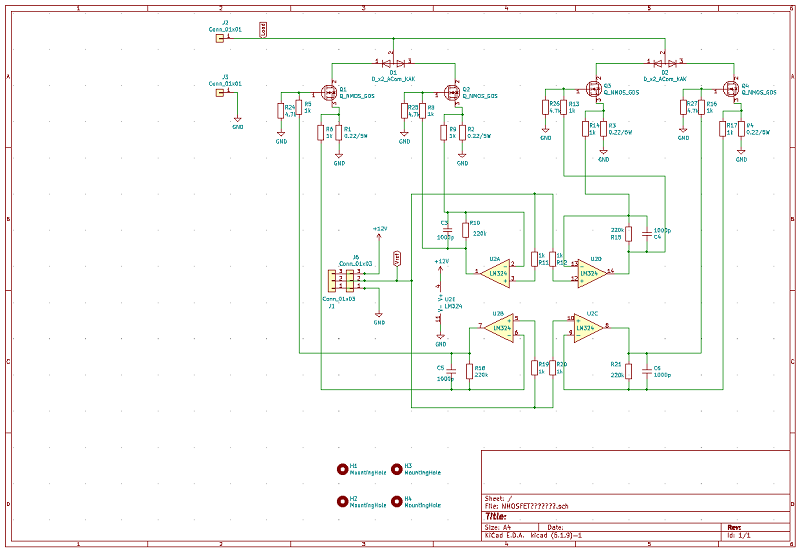This screenshot has height=553, width=800.
Task: Click the H4 mounting hole symbol
Action: [396, 499]
